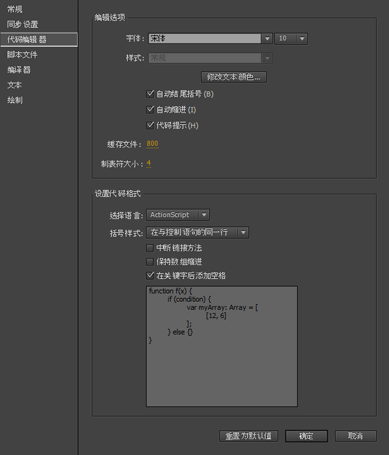Click the 确定 button
Screen dimensions: 389x455
306,436
